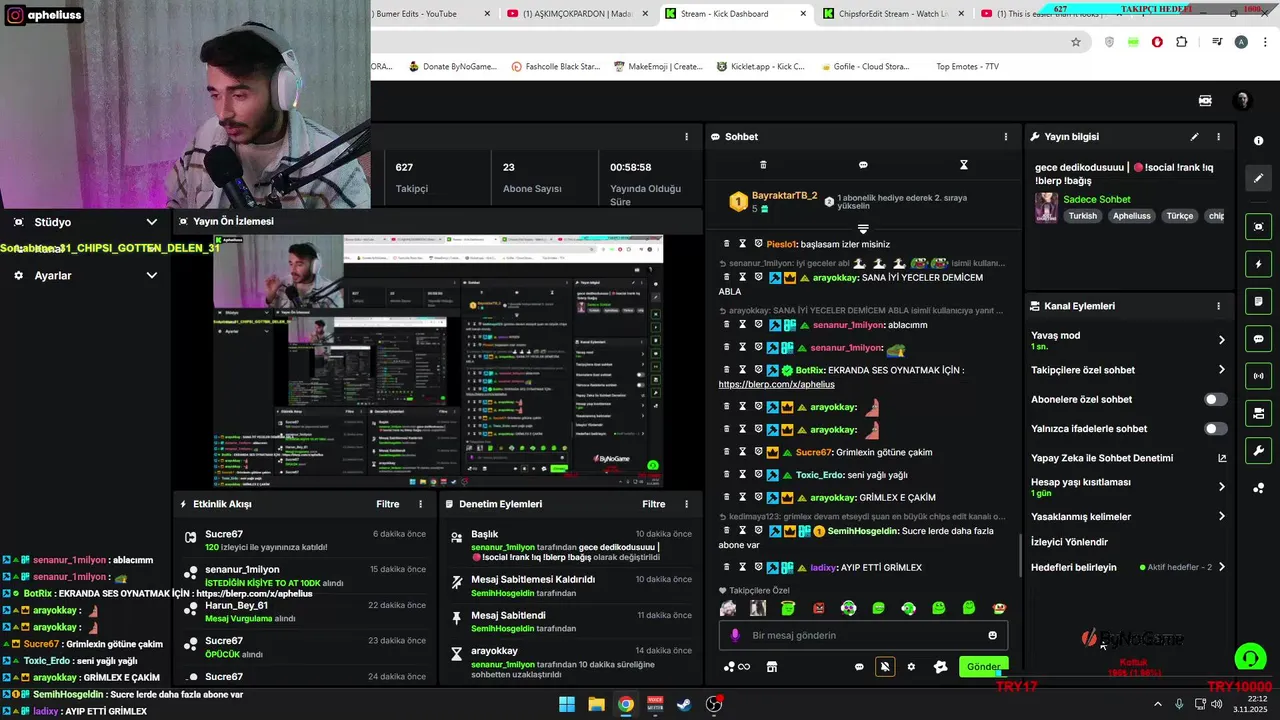Image resolution: width=1280 pixels, height=720 pixels.
Task: Timeout ladixy with hourglass icon
Action: tap(742, 567)
